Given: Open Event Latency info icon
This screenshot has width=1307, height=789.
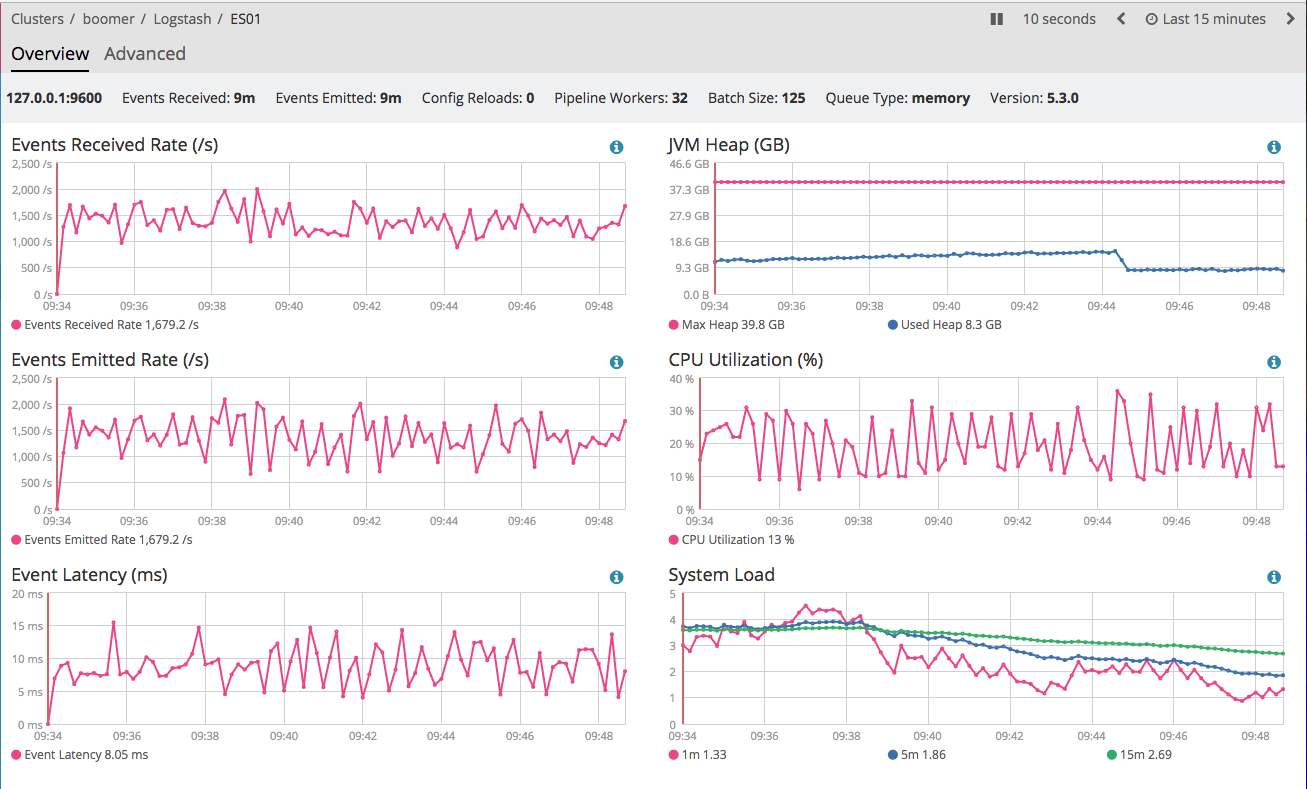Looking at the screenshot, I should (x=616, y=577).
